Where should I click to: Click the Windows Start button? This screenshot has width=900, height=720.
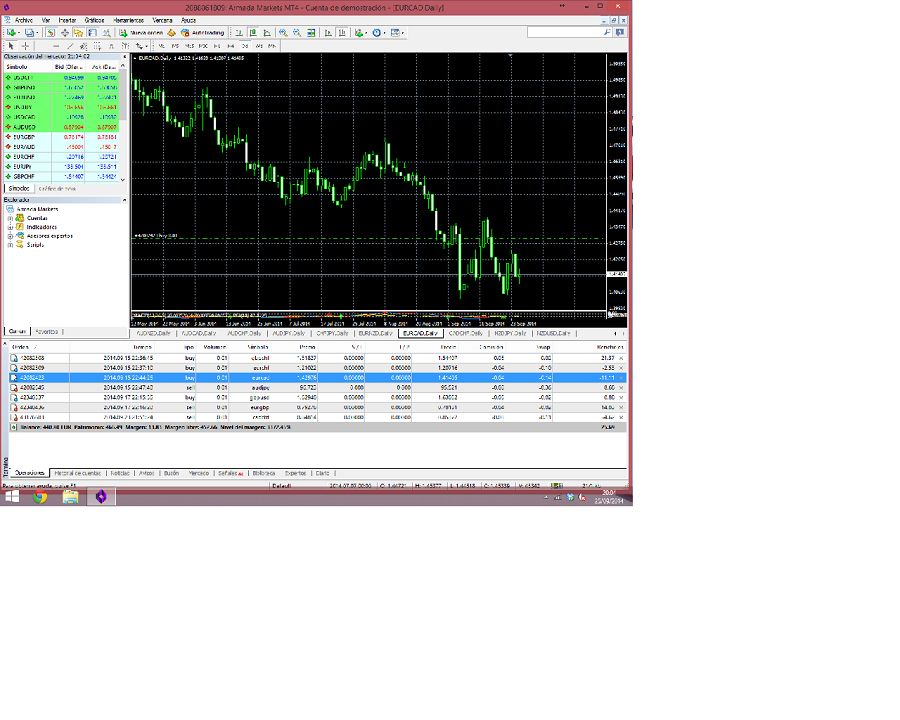point(12,496)
